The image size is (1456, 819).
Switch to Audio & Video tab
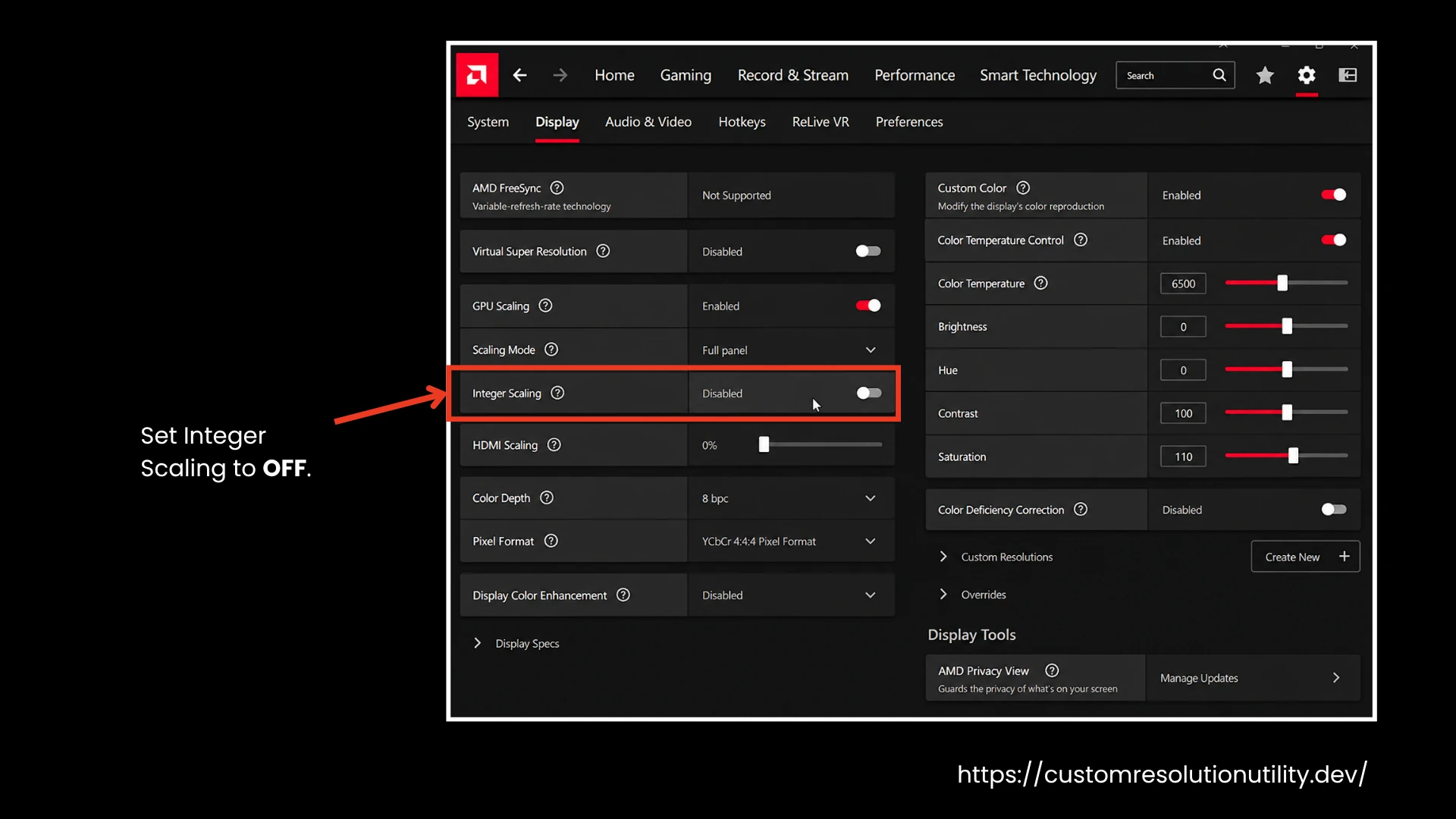648,122
